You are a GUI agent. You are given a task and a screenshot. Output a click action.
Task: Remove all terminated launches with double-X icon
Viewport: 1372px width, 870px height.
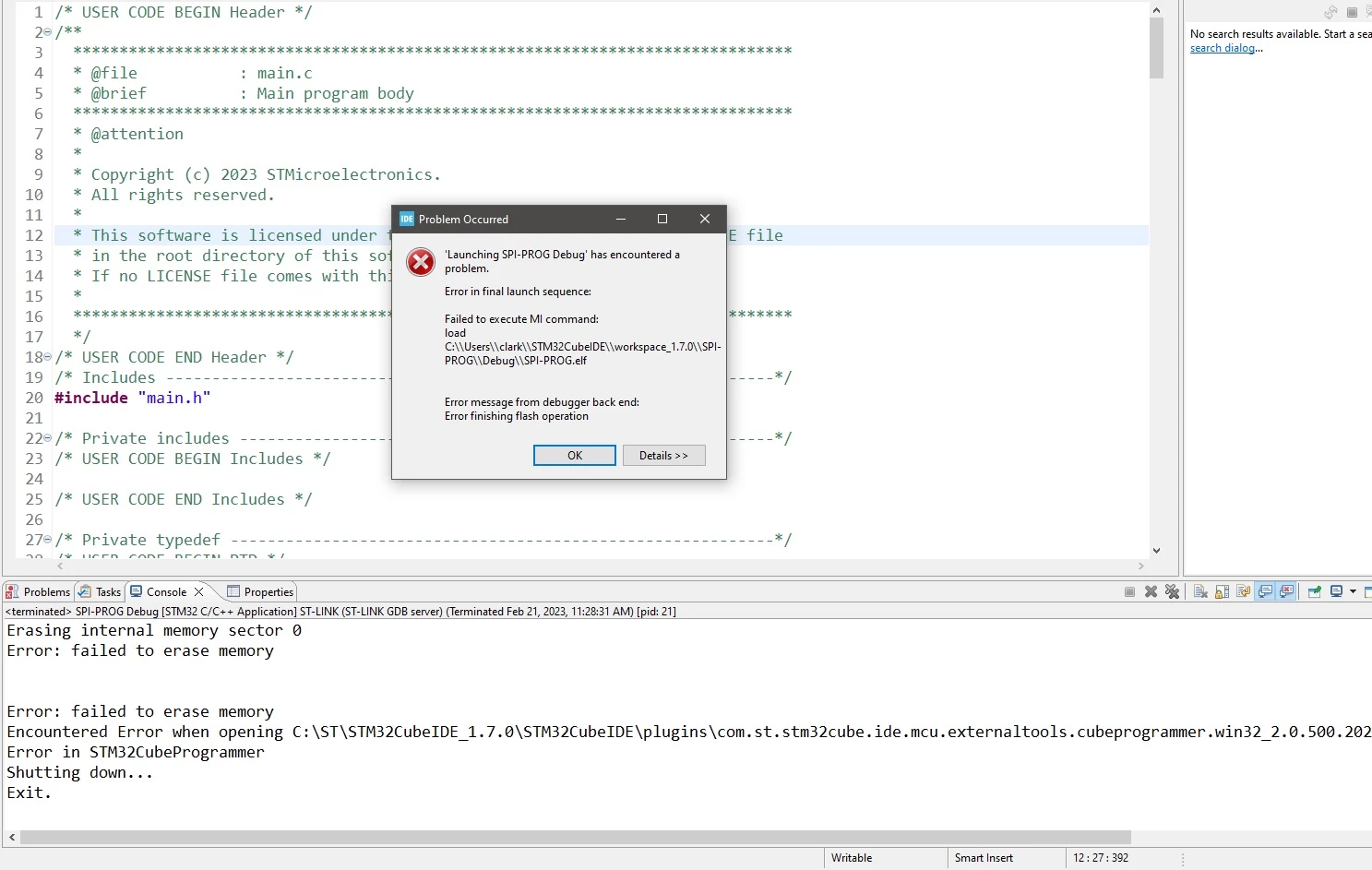[1172, 592]
